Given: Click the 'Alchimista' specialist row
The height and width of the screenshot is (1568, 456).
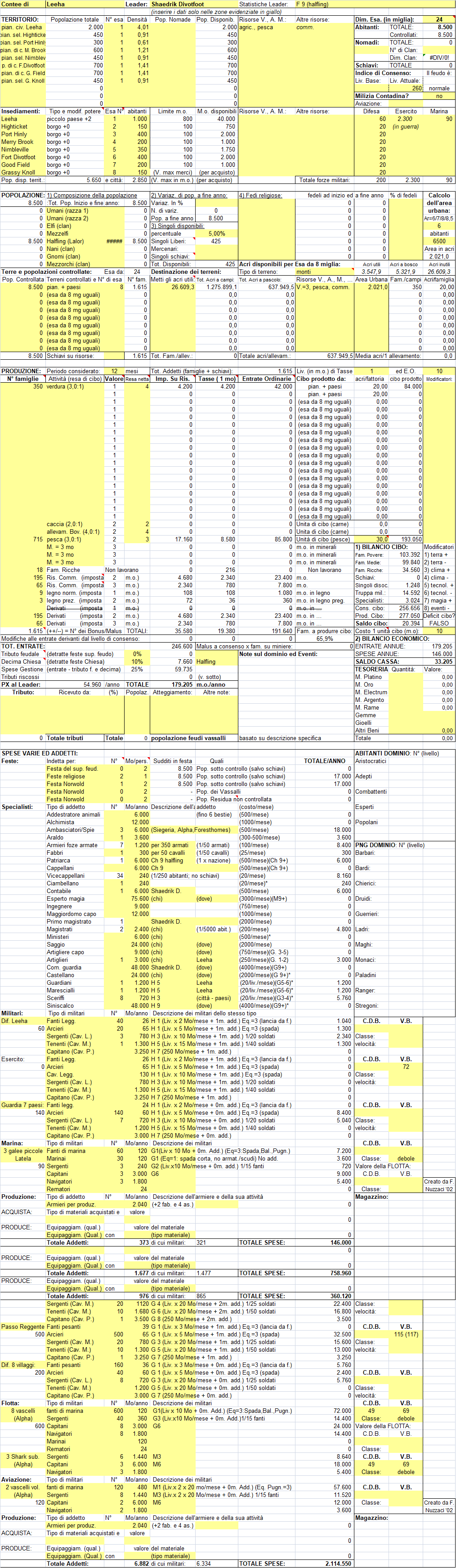Looking at the screenshot, I should [60, 822].
